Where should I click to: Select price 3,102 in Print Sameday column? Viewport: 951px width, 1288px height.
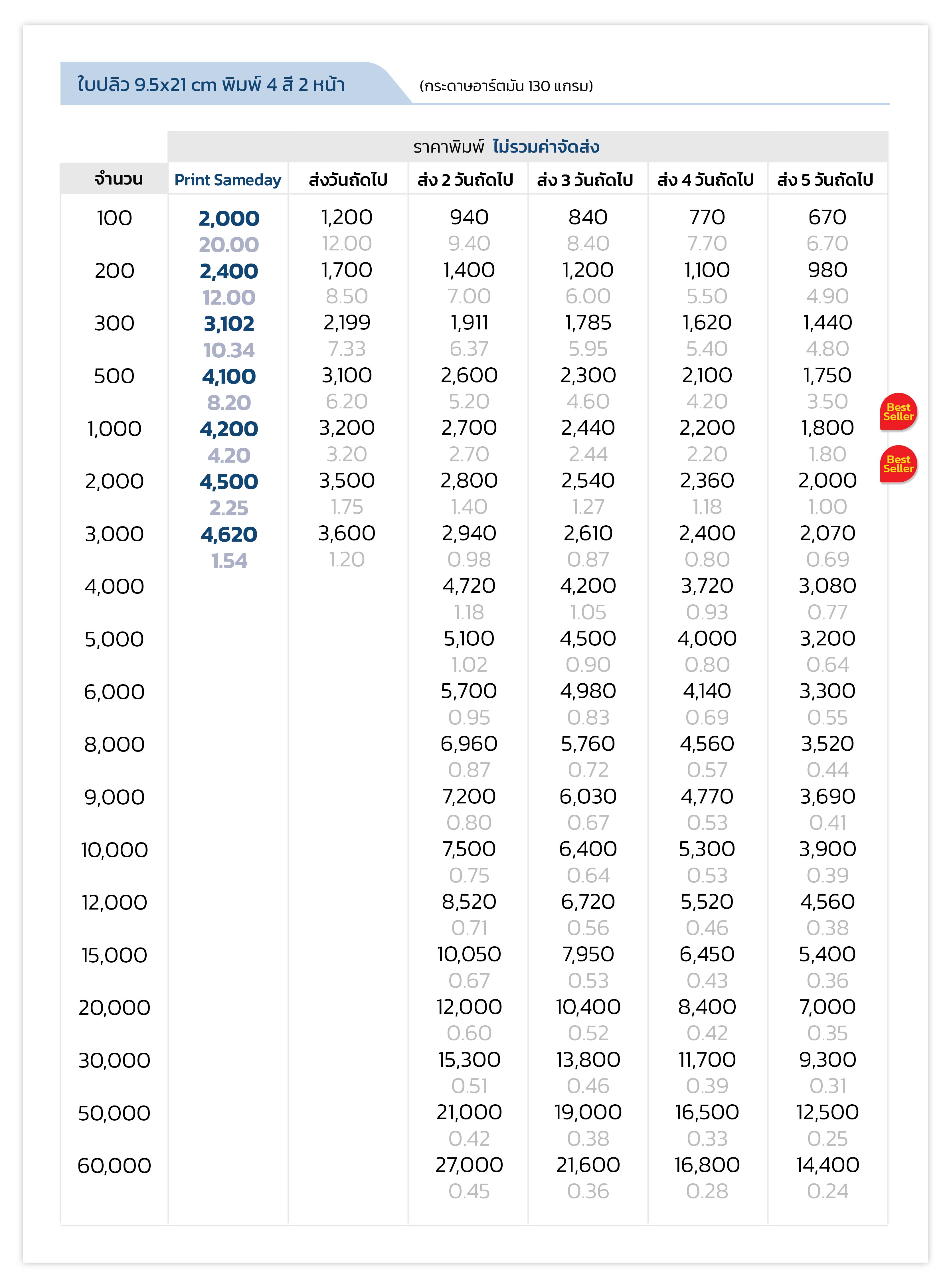click(228, 324)
